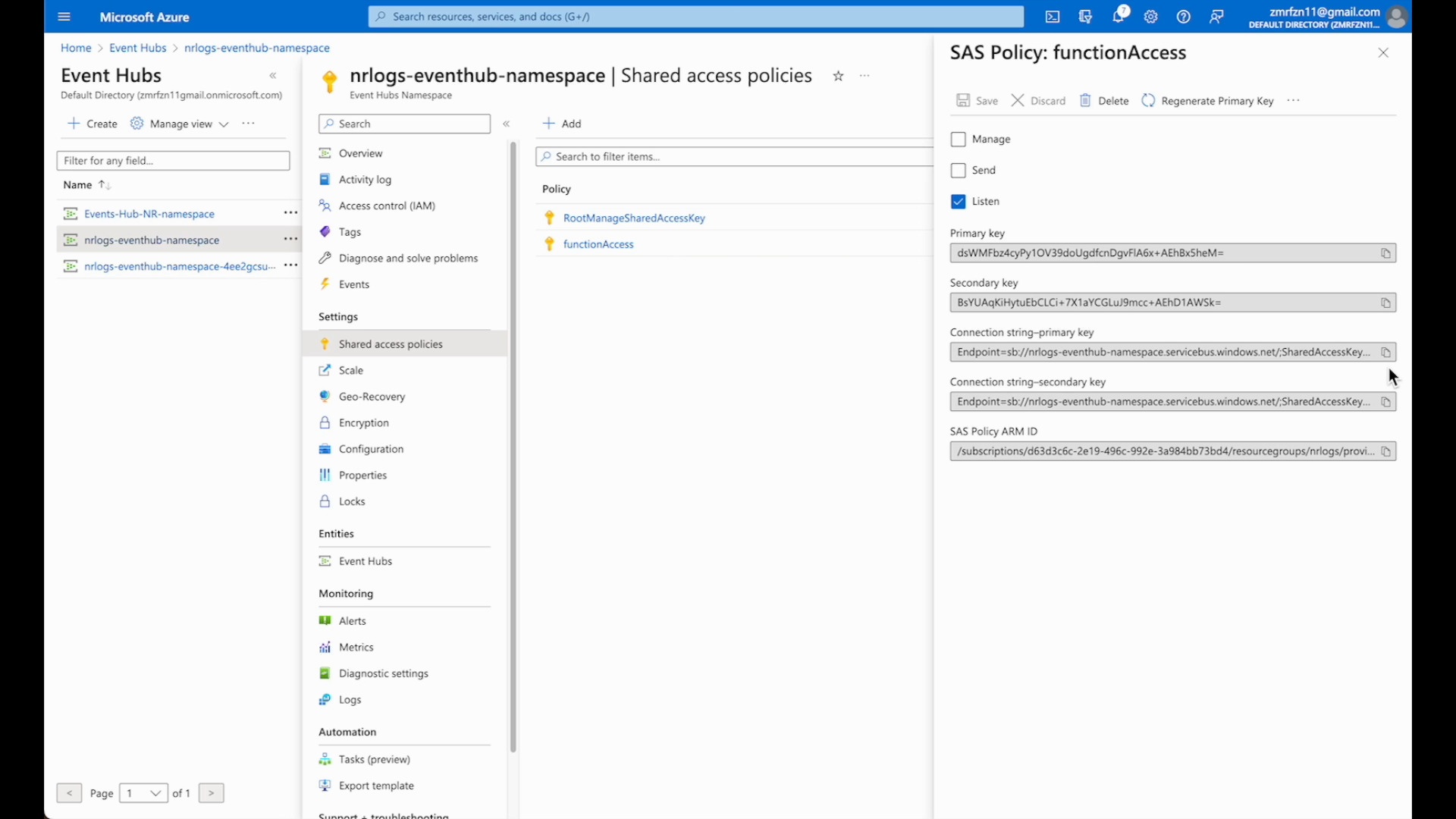Open the notifications bell
1456x819 pixels.
1119,17
